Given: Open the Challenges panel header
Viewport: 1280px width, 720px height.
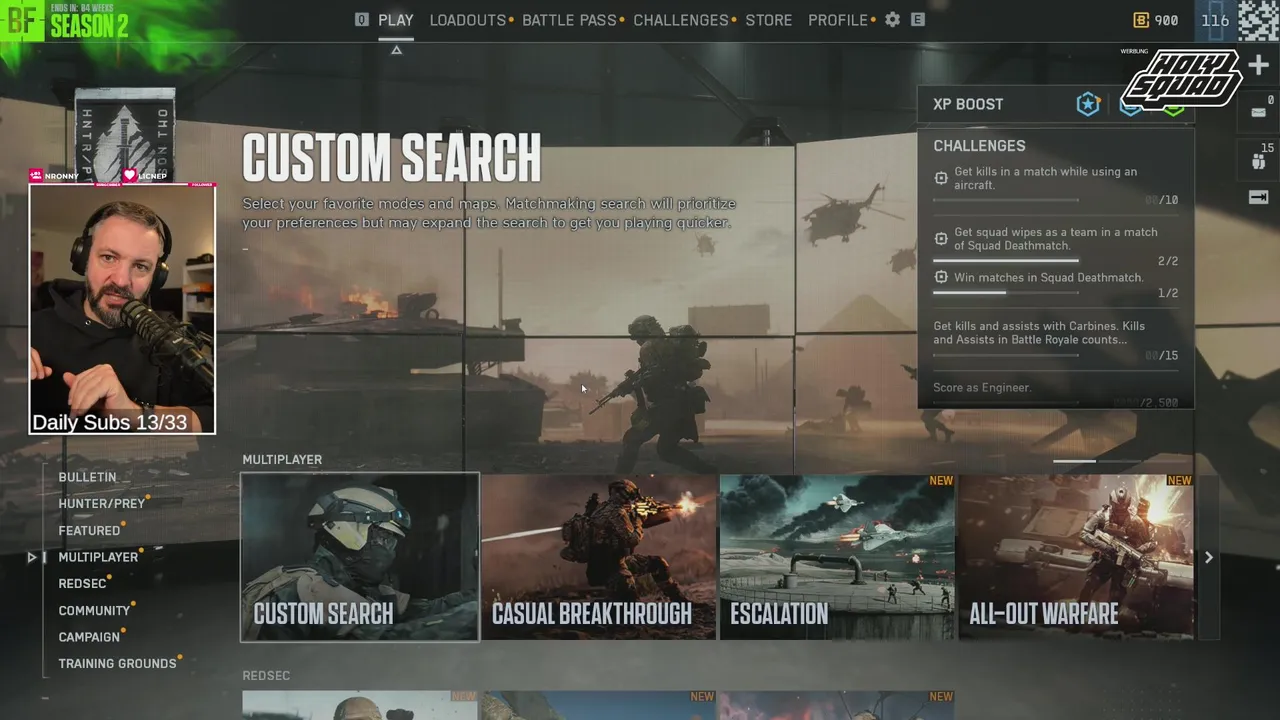Looking at the screenshot, I should 979,146.
